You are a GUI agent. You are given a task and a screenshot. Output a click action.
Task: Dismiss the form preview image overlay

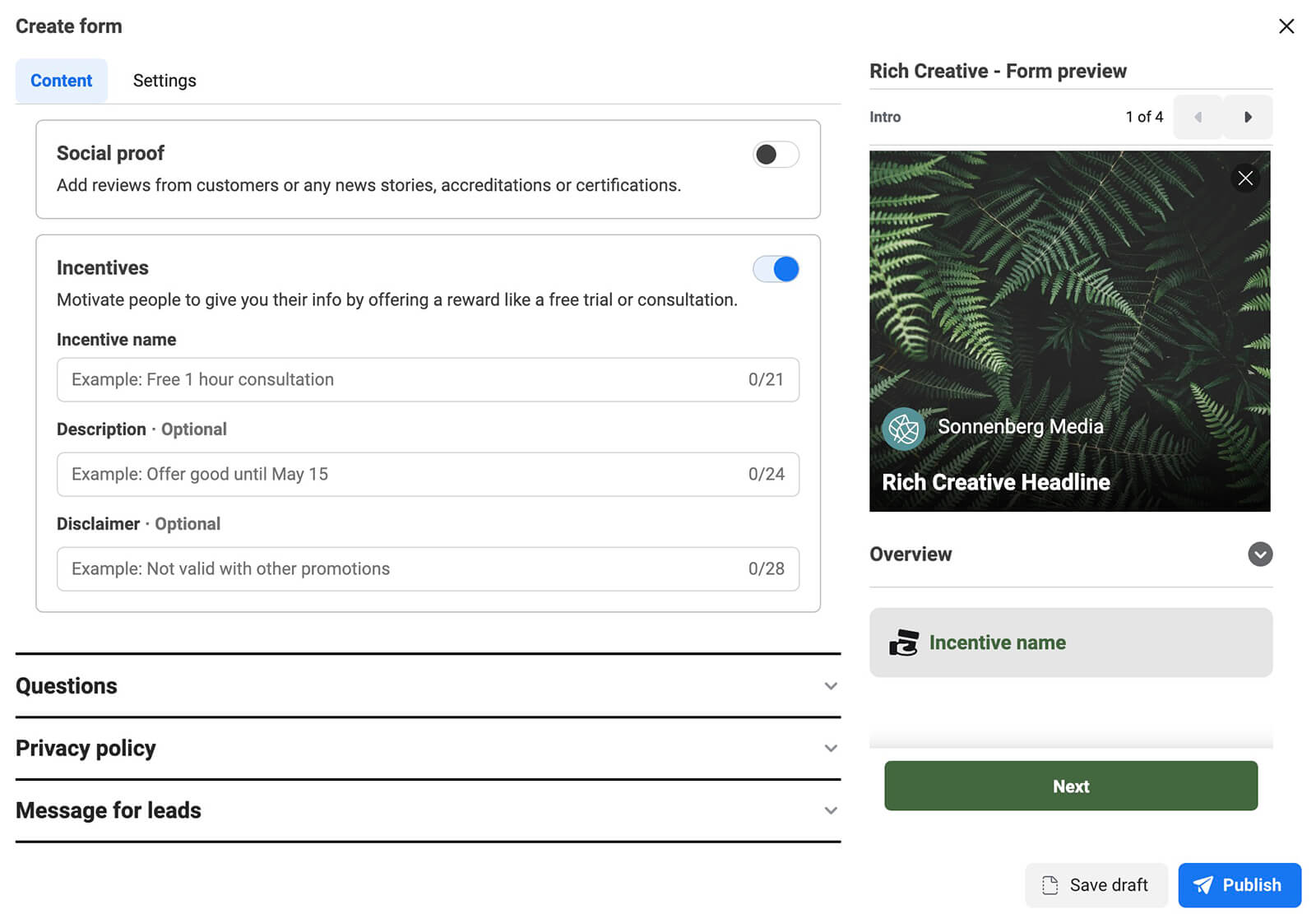point(1245,178)
